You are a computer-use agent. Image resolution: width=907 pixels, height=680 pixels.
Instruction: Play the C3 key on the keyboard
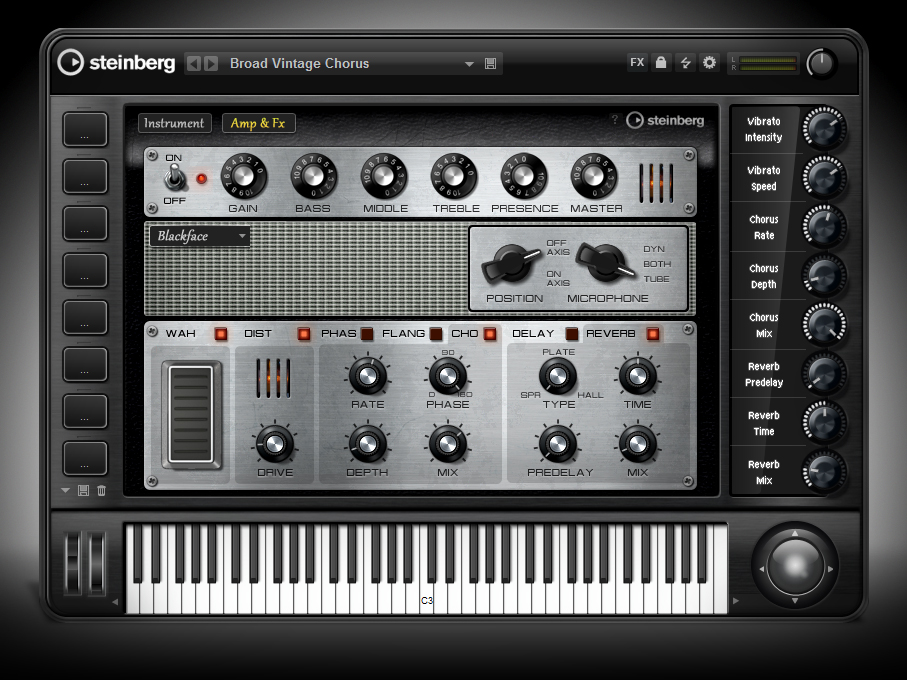coord(427,598)
